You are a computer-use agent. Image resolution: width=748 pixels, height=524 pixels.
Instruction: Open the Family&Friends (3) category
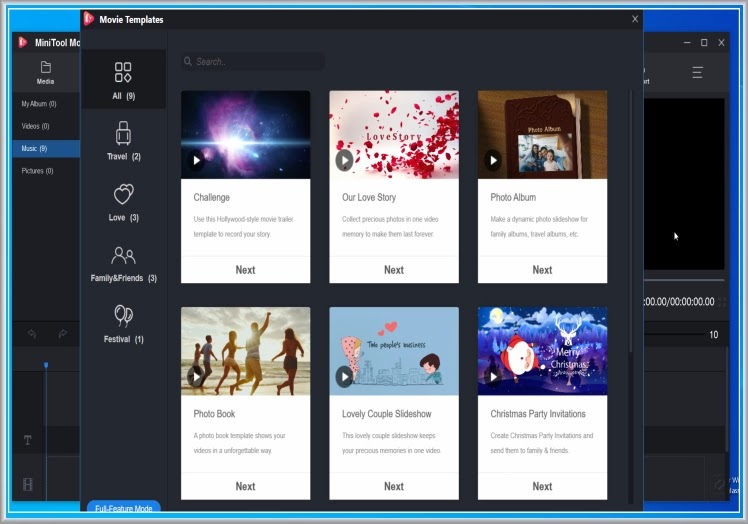pos(124,263)
